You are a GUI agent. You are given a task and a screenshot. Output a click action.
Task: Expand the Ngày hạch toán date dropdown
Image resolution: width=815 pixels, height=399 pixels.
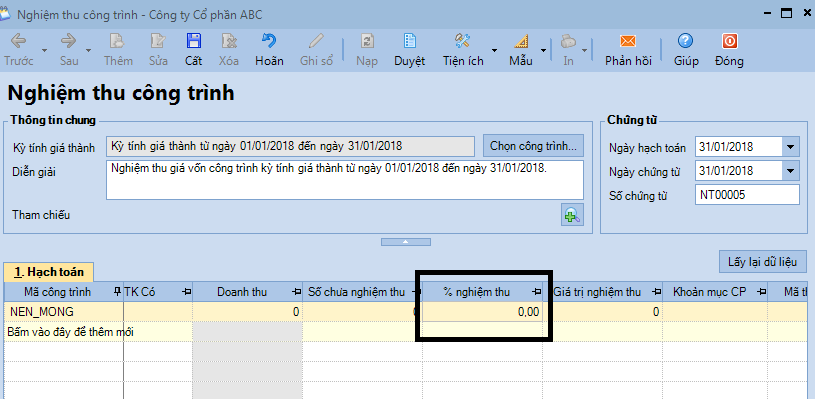tap(790, 147)
